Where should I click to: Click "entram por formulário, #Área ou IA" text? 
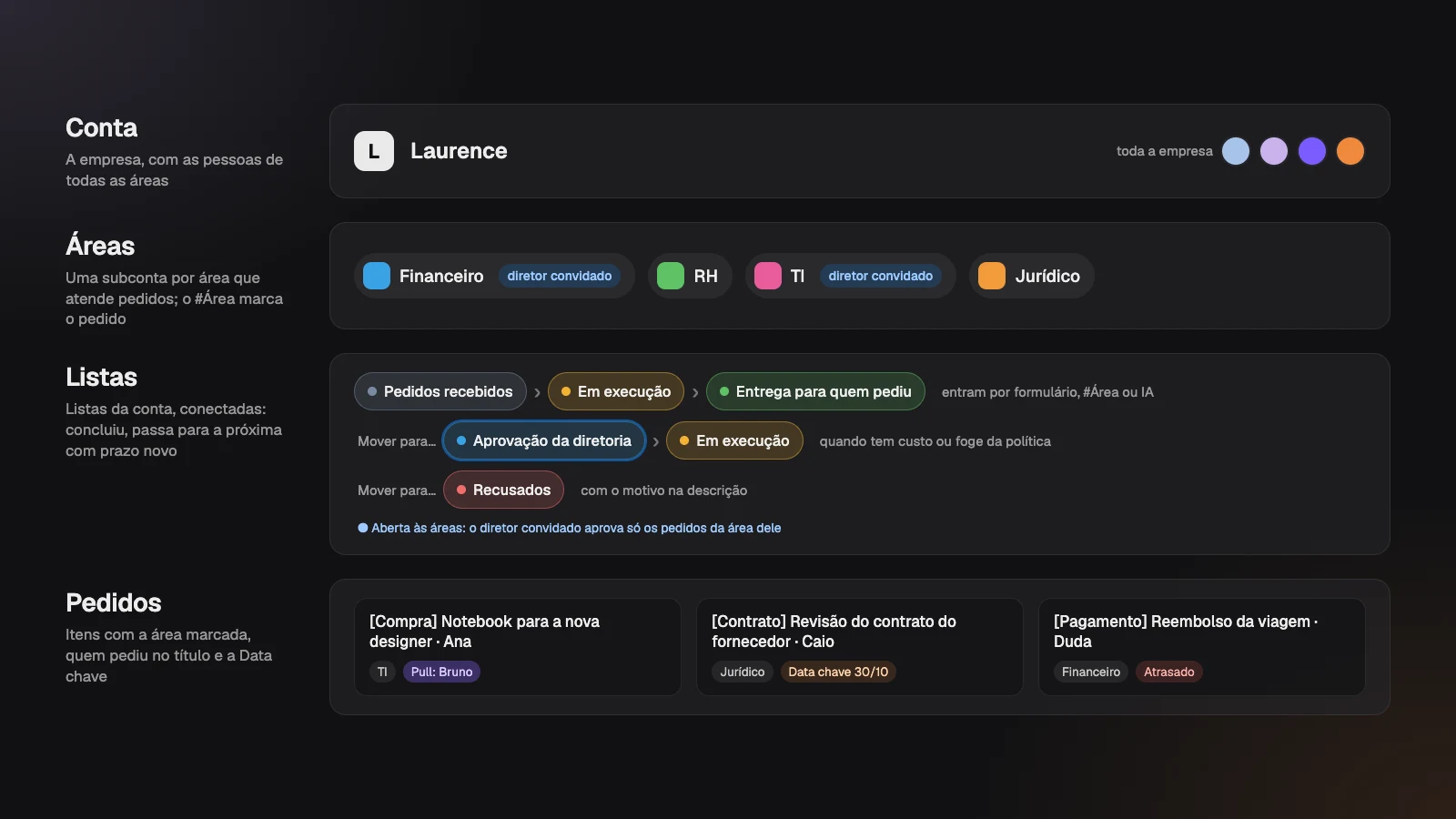[1047, 392]
